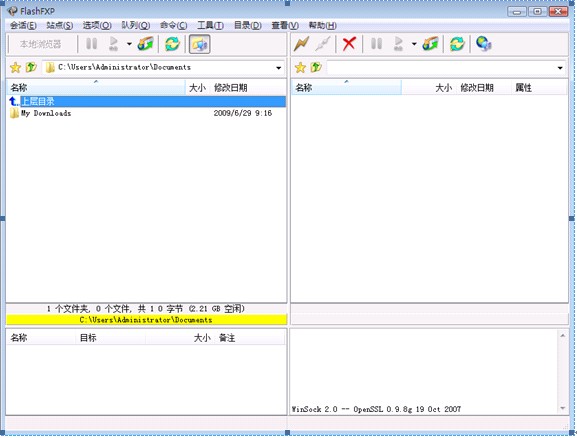This screenshot has height=438, width=577.
Task: Sort remote list by 属性 column
Action: point(539,88)
